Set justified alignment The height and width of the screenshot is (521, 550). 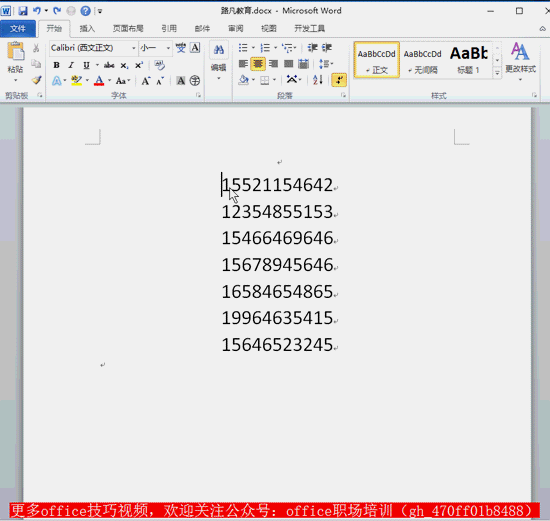288,64
